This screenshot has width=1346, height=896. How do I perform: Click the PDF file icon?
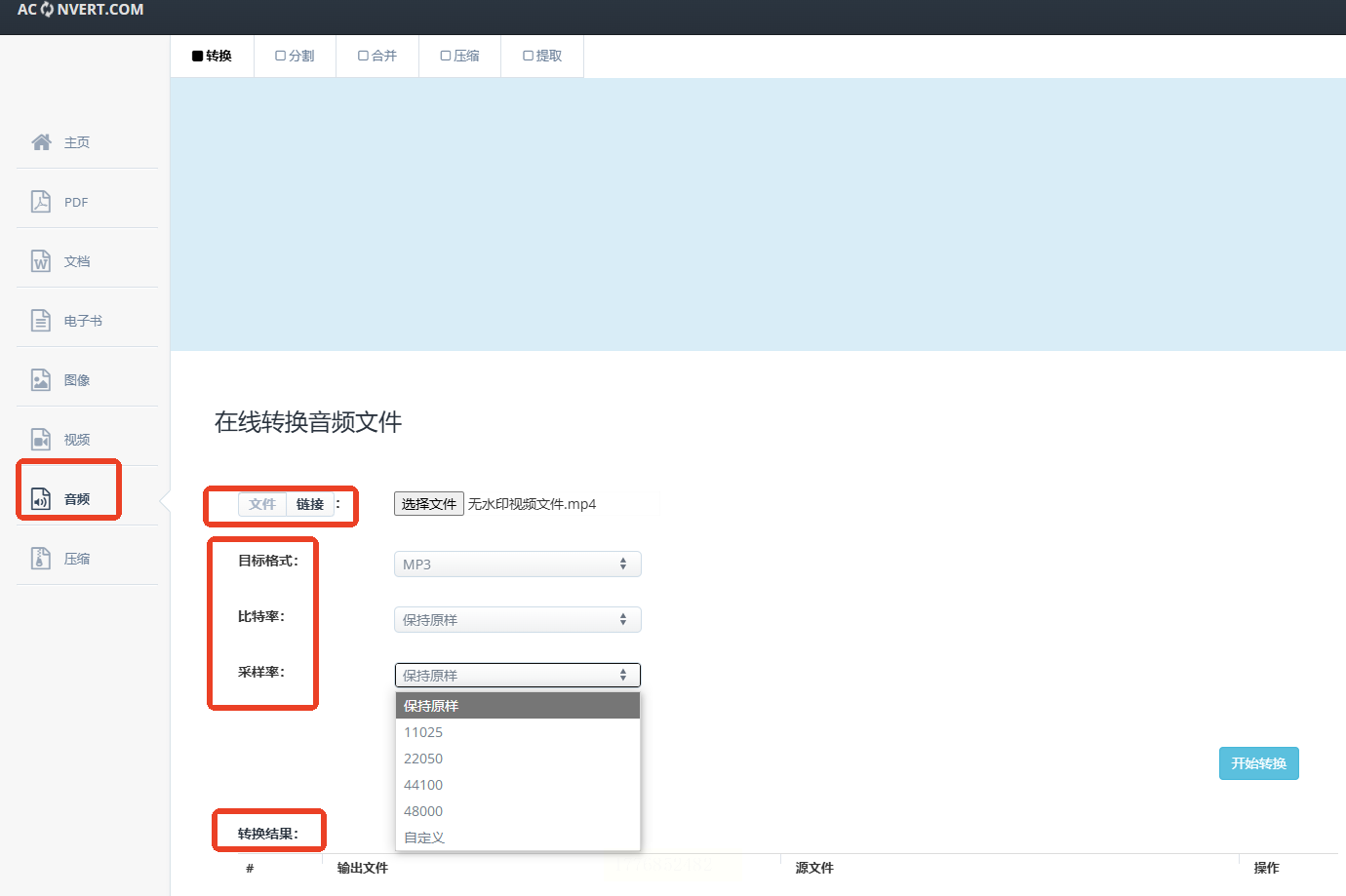41,202
